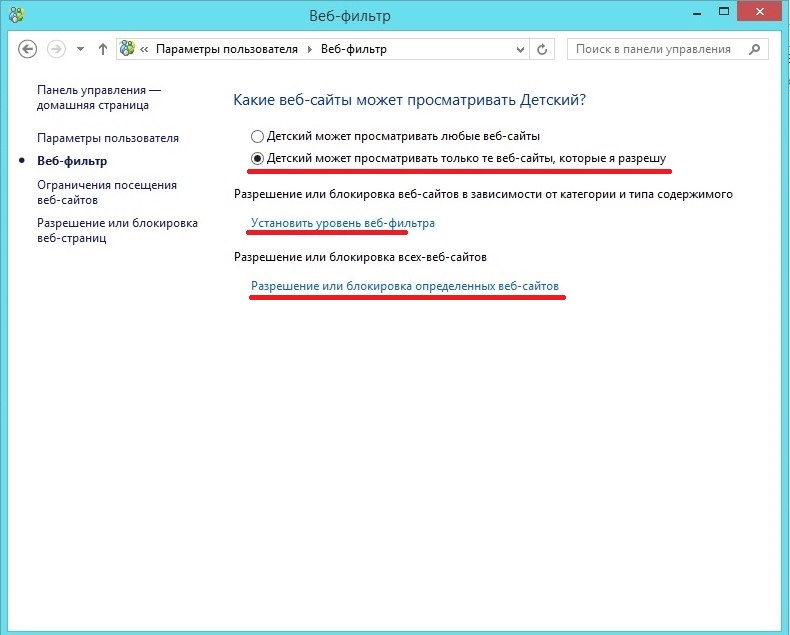Select radio: Детский может просматривать любые веб-сайты

tap(257, 137)
